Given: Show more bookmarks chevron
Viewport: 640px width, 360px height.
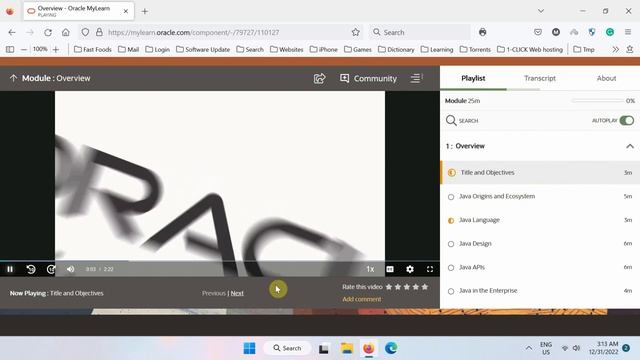Looking at the screenshot, I should (616, 49).
